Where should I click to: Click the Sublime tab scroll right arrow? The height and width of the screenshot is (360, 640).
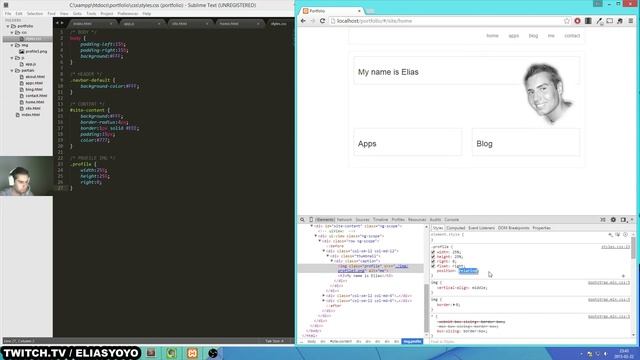tap(62, 23)
